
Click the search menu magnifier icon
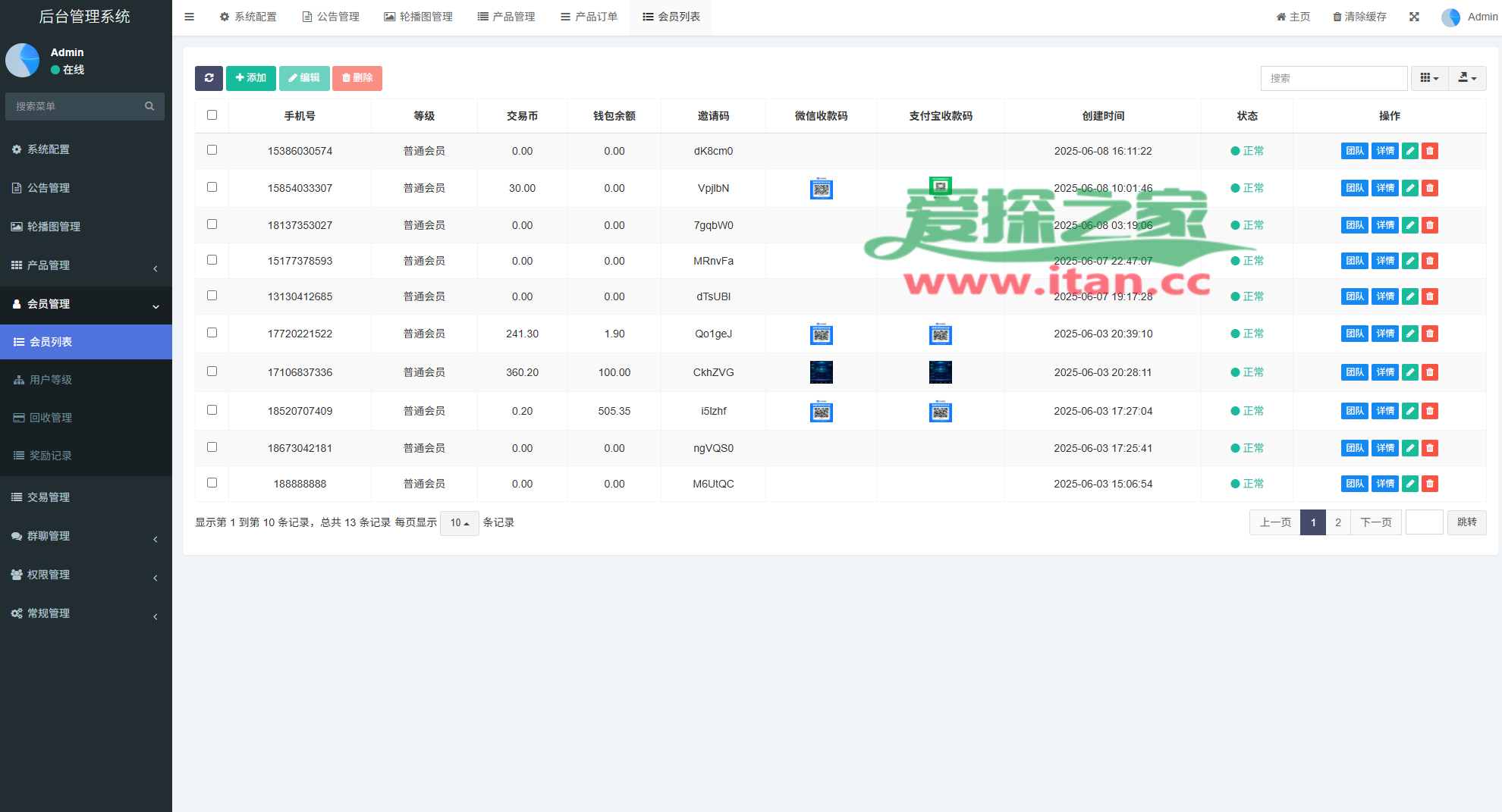coord(149,106)
